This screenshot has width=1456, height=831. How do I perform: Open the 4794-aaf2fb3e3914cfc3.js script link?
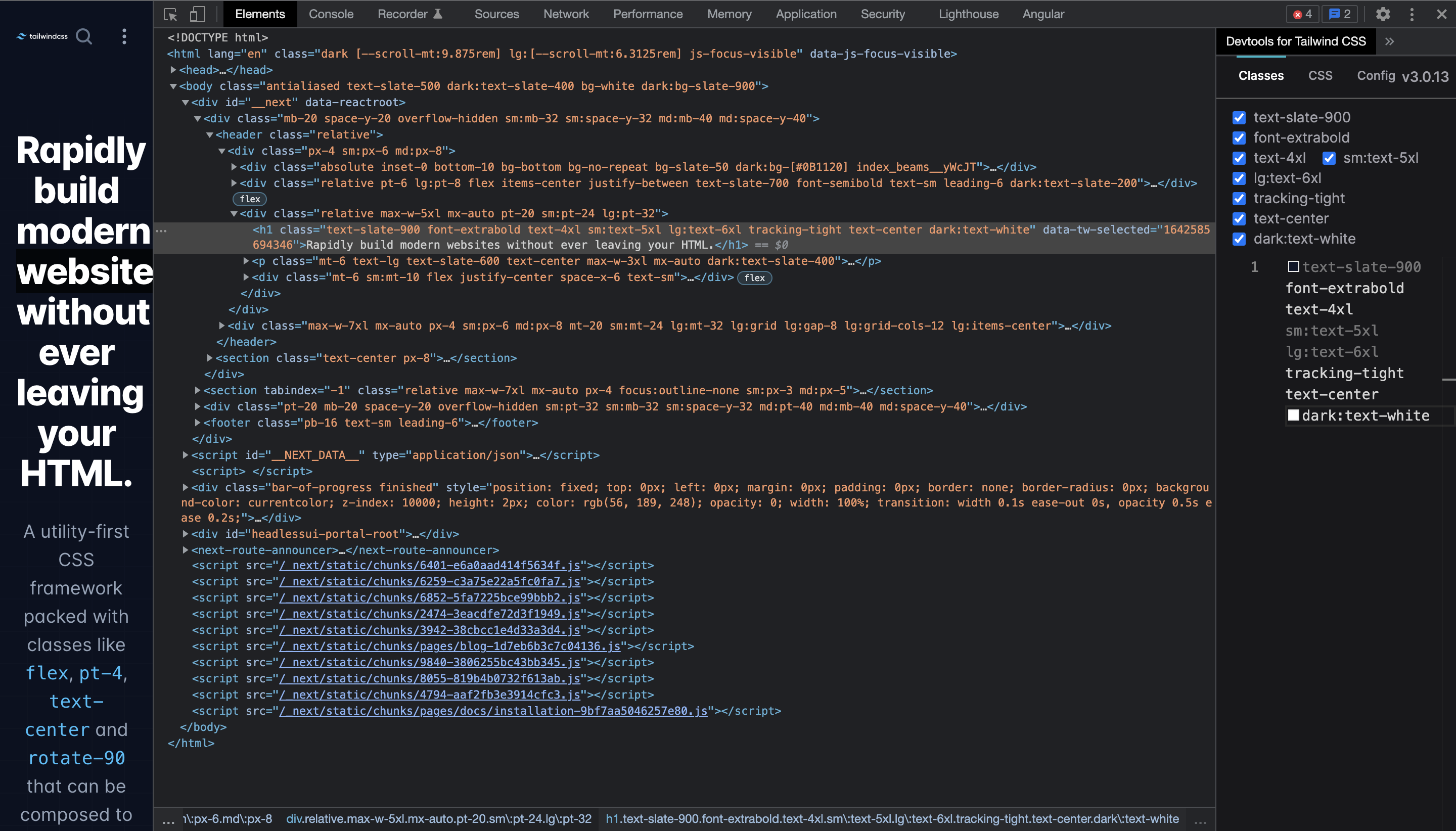[429, 695]
